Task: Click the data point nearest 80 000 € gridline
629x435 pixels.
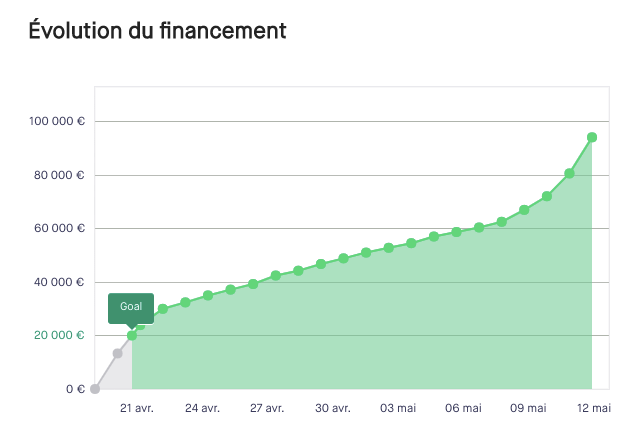Action: coord(569,173)
